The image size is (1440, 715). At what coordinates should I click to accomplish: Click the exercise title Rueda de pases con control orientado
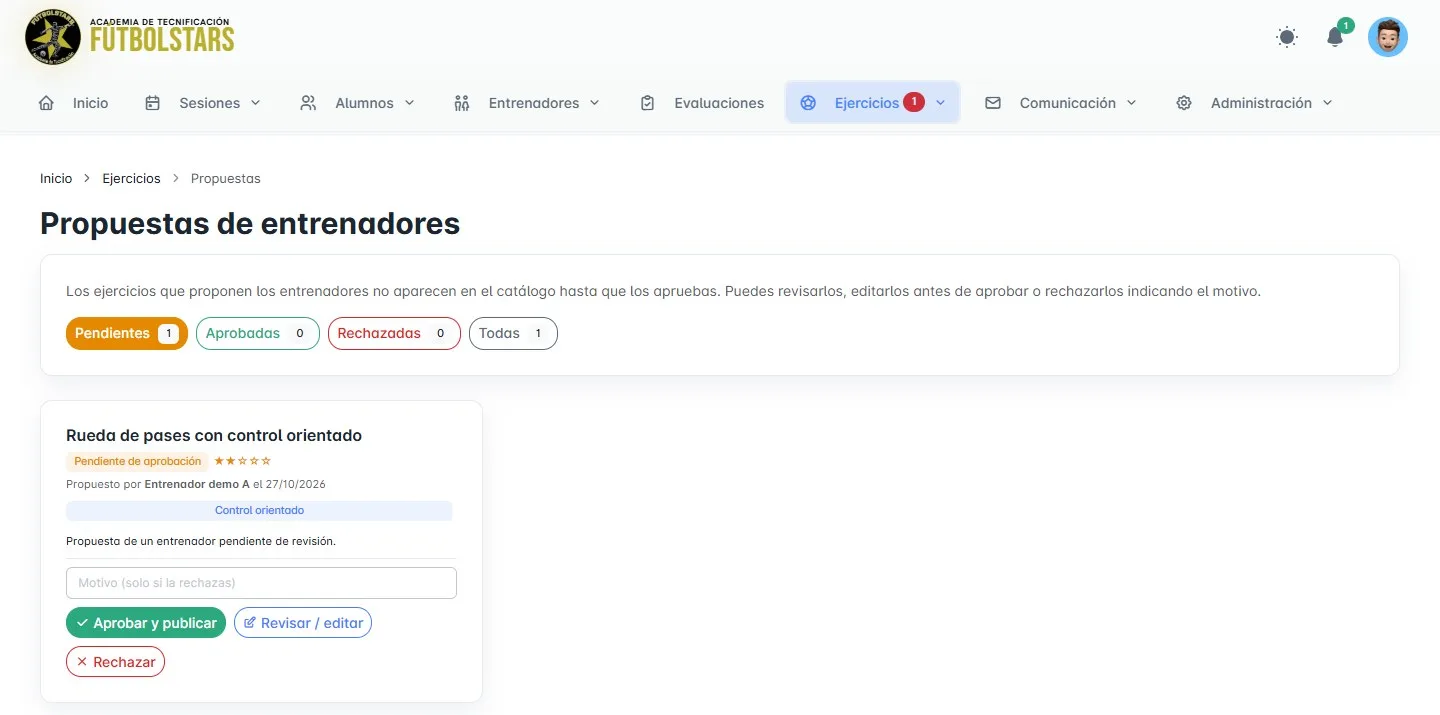[214, 435]
